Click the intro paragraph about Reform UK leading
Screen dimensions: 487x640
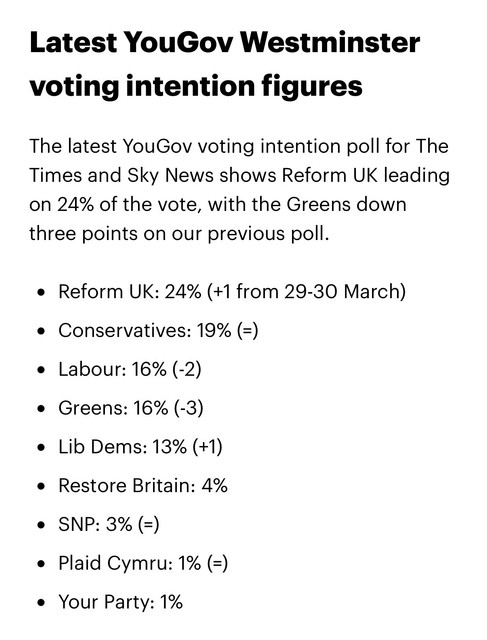pyautogui.click(x=239, y=190)
